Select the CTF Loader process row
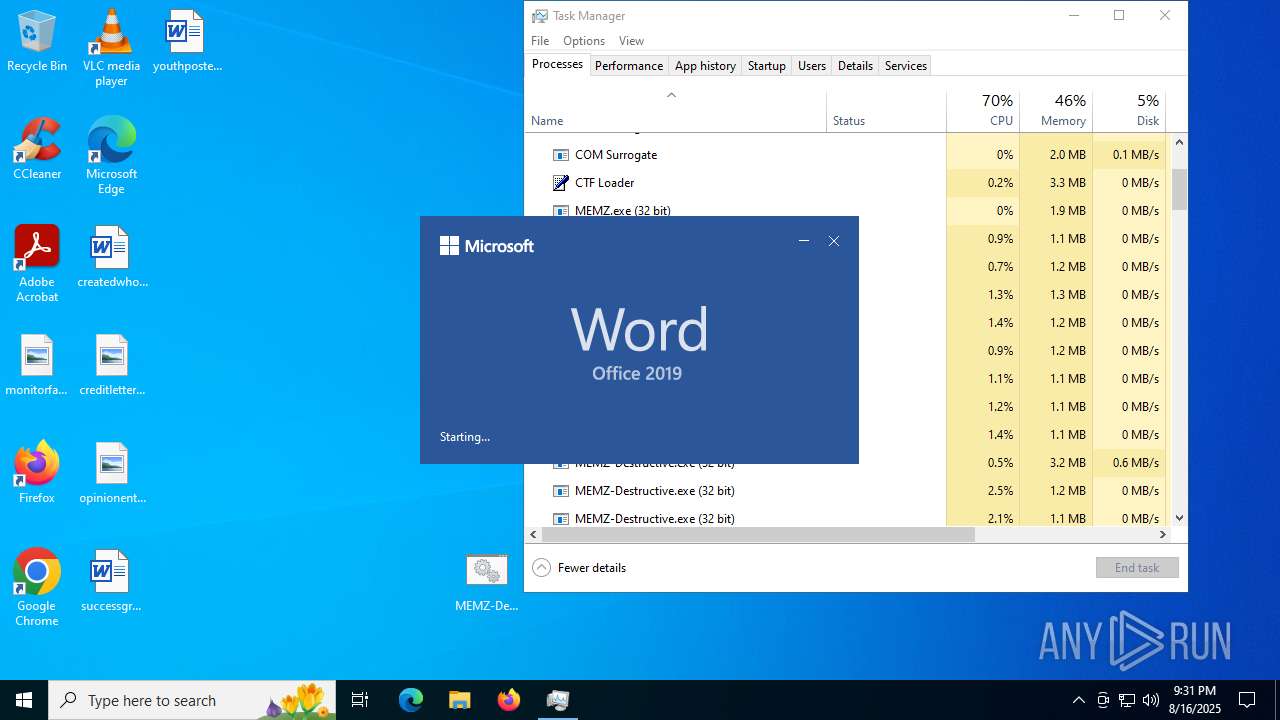The height and width of the screenshot is (720, 1280). pyautogui.click(x=847, y=183)
